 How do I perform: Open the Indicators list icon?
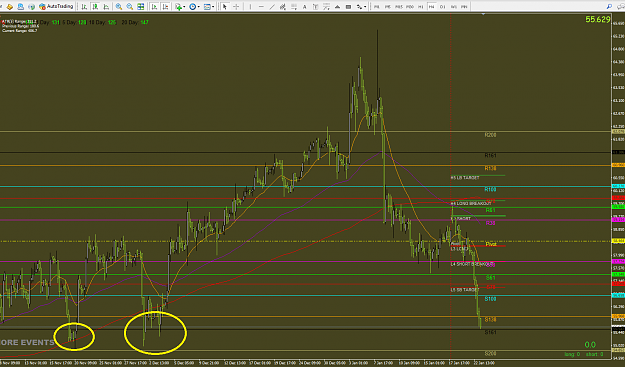tap(178, 7)
